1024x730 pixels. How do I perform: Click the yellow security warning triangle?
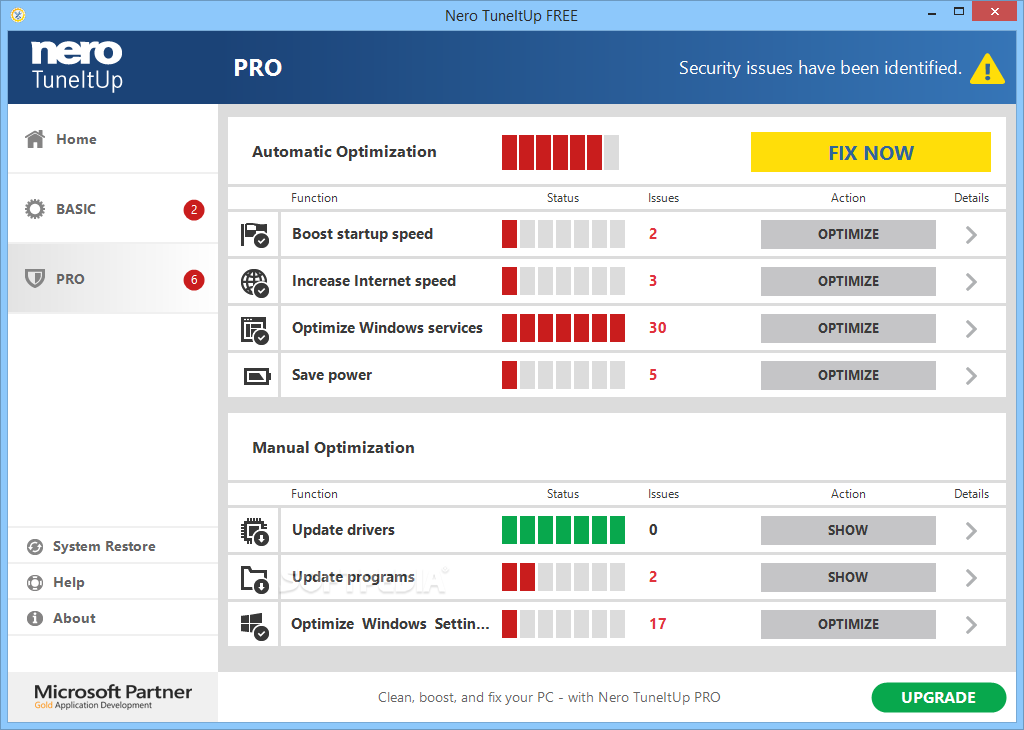click(x=987, y=69)
